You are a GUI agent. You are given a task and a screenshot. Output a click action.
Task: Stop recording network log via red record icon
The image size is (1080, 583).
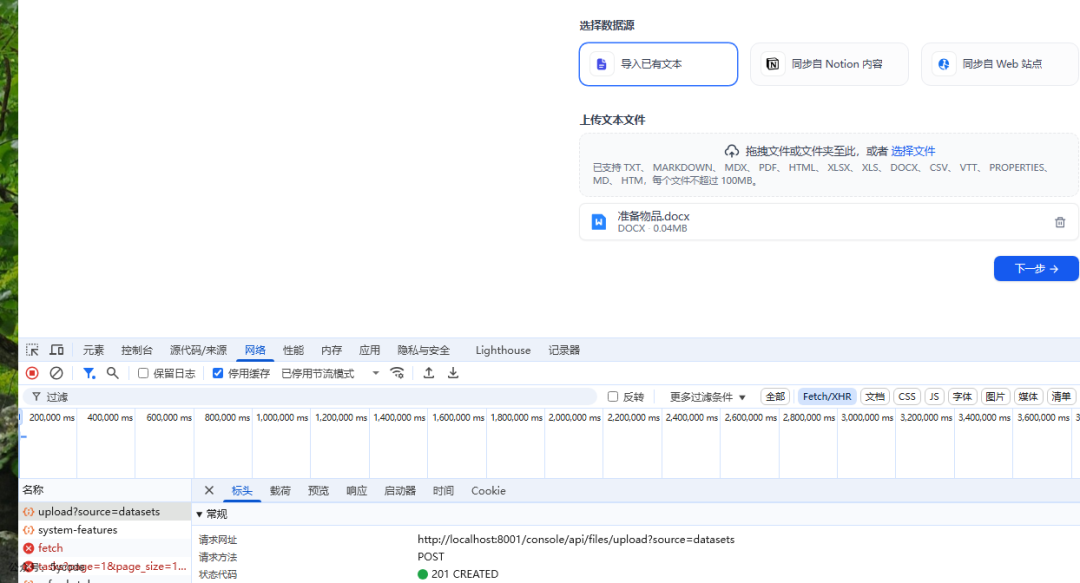coord(32,372)
